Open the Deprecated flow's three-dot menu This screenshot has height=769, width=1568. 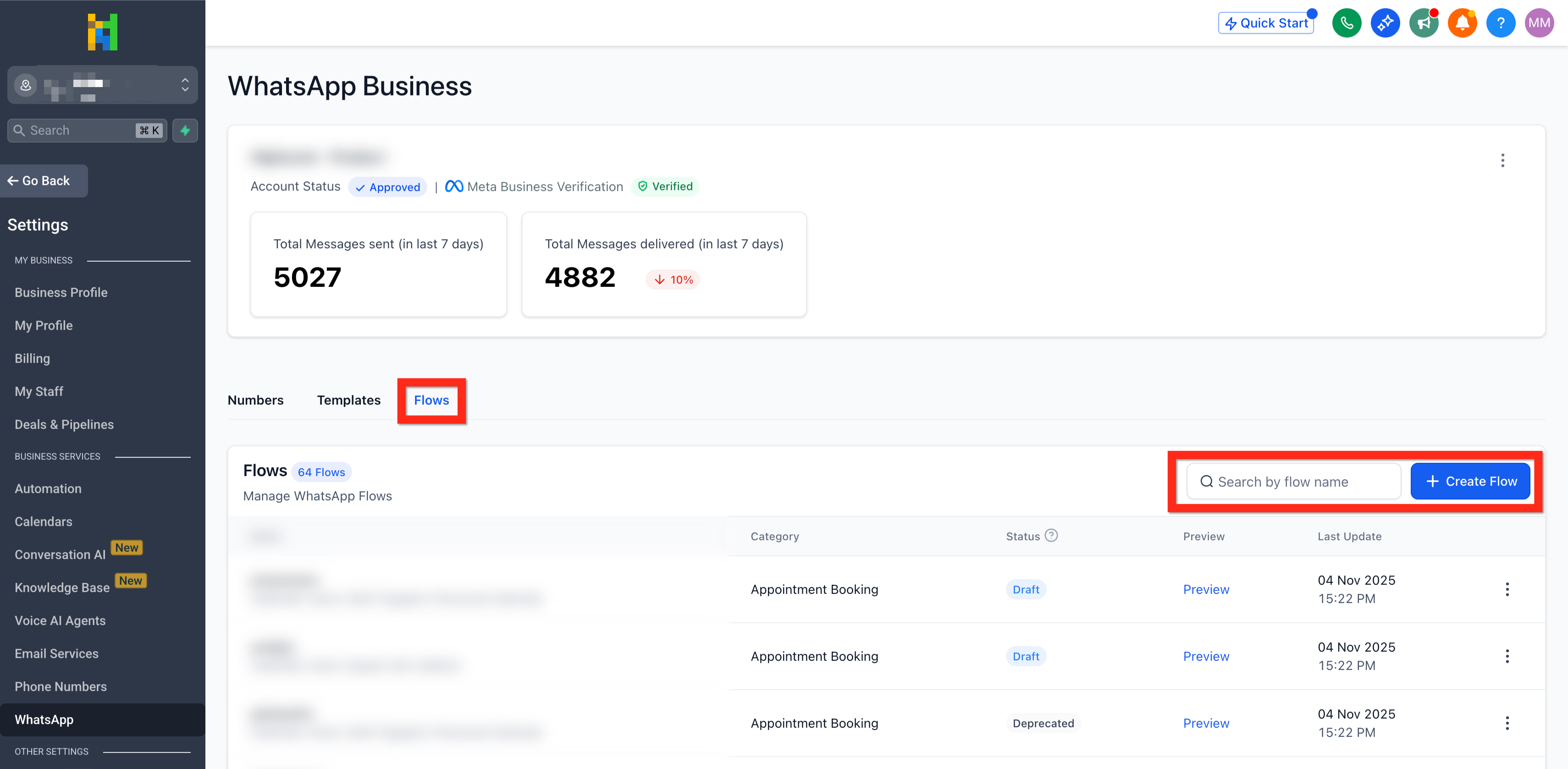[1507, 723]
